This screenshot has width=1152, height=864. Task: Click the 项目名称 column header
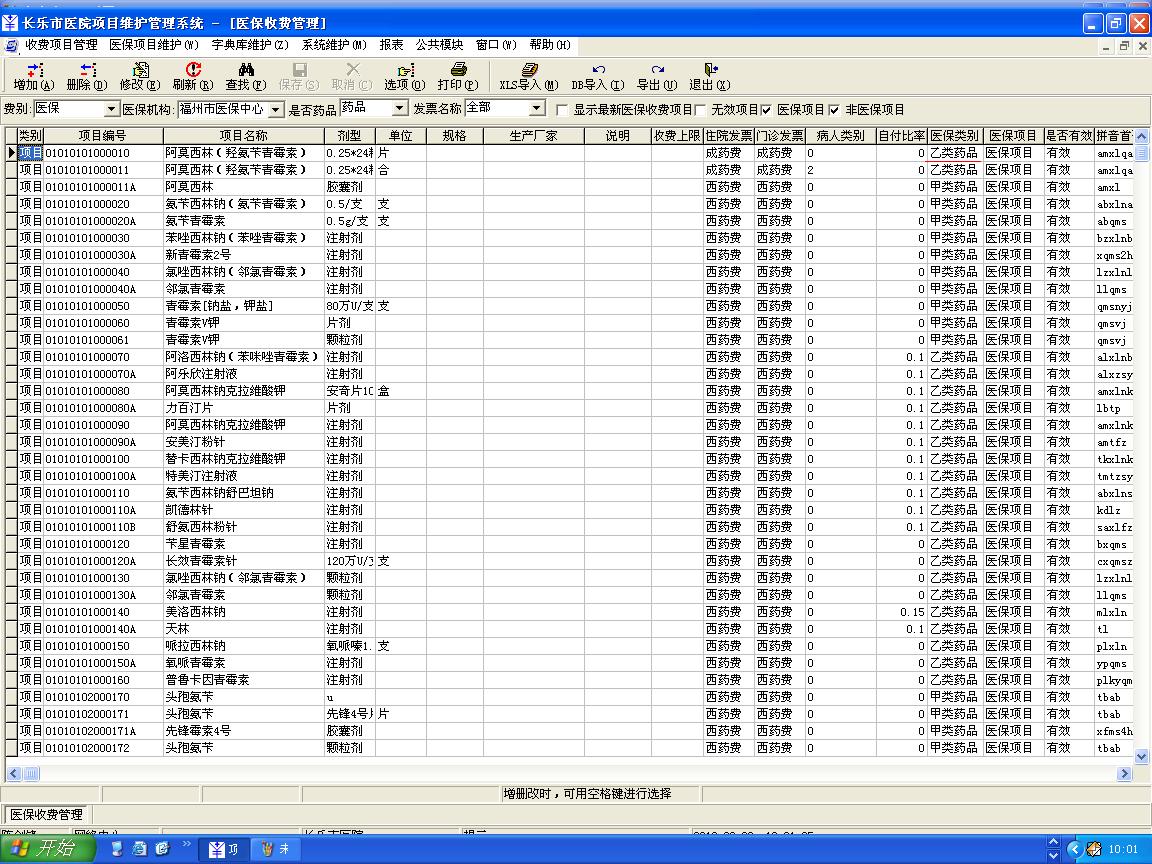[243, 136]
